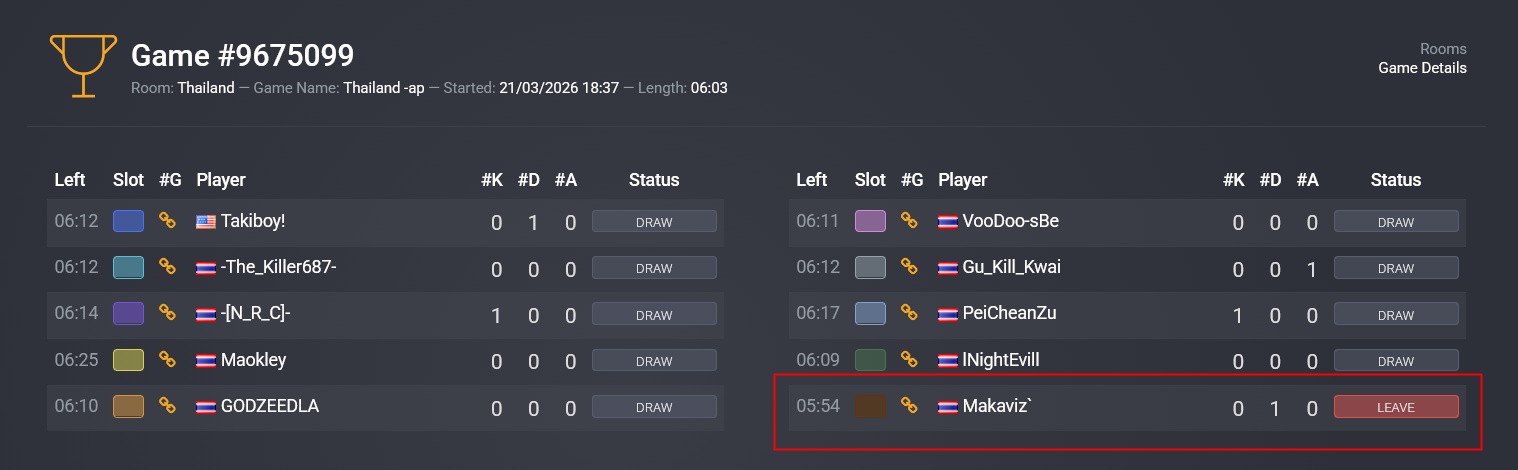This screenshot has height=470, width=1518.
Task: Click the chain link icon beside Makaviz`
Action: tap(909, 405)
